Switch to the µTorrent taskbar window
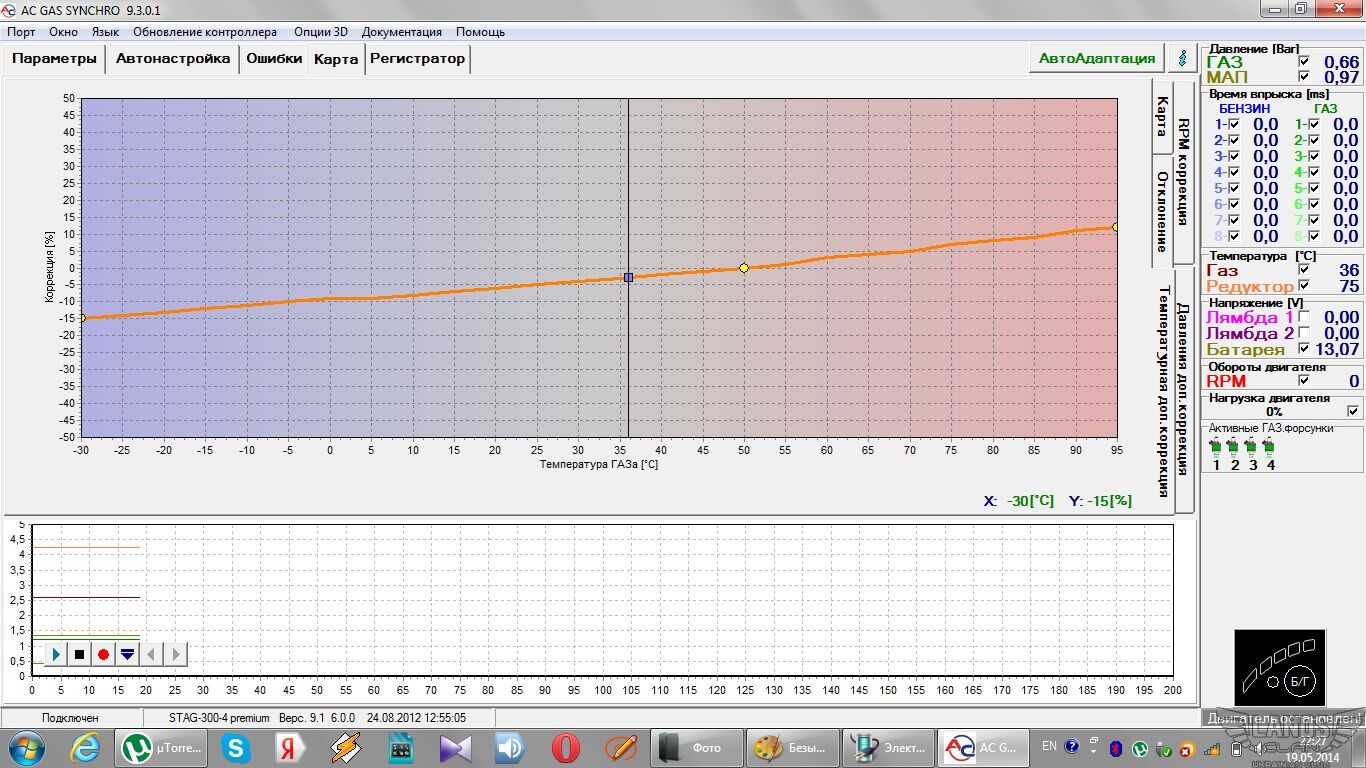The height and width of the screenshot is (768, 1366). coord(162,748)
